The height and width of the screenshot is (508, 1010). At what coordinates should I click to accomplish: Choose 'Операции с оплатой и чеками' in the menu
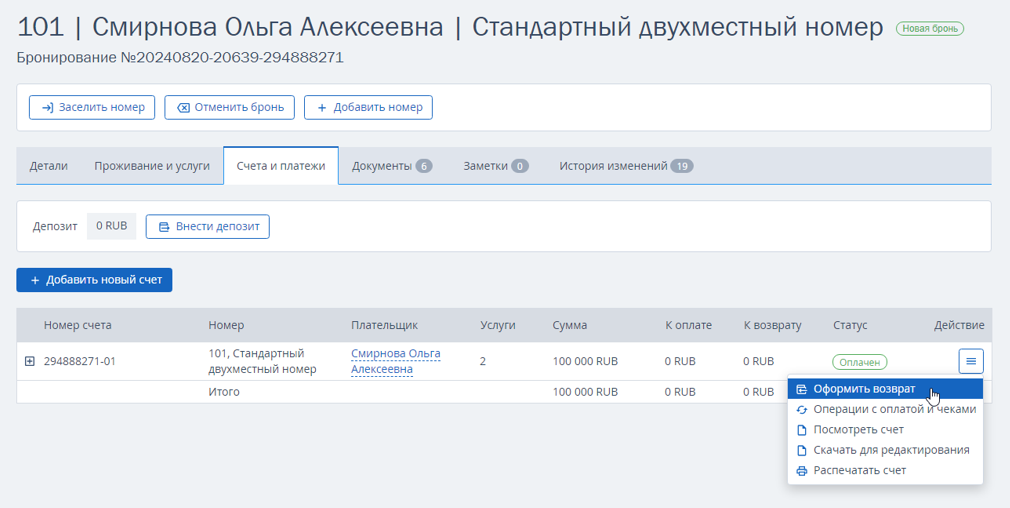(x=885, y=409)
